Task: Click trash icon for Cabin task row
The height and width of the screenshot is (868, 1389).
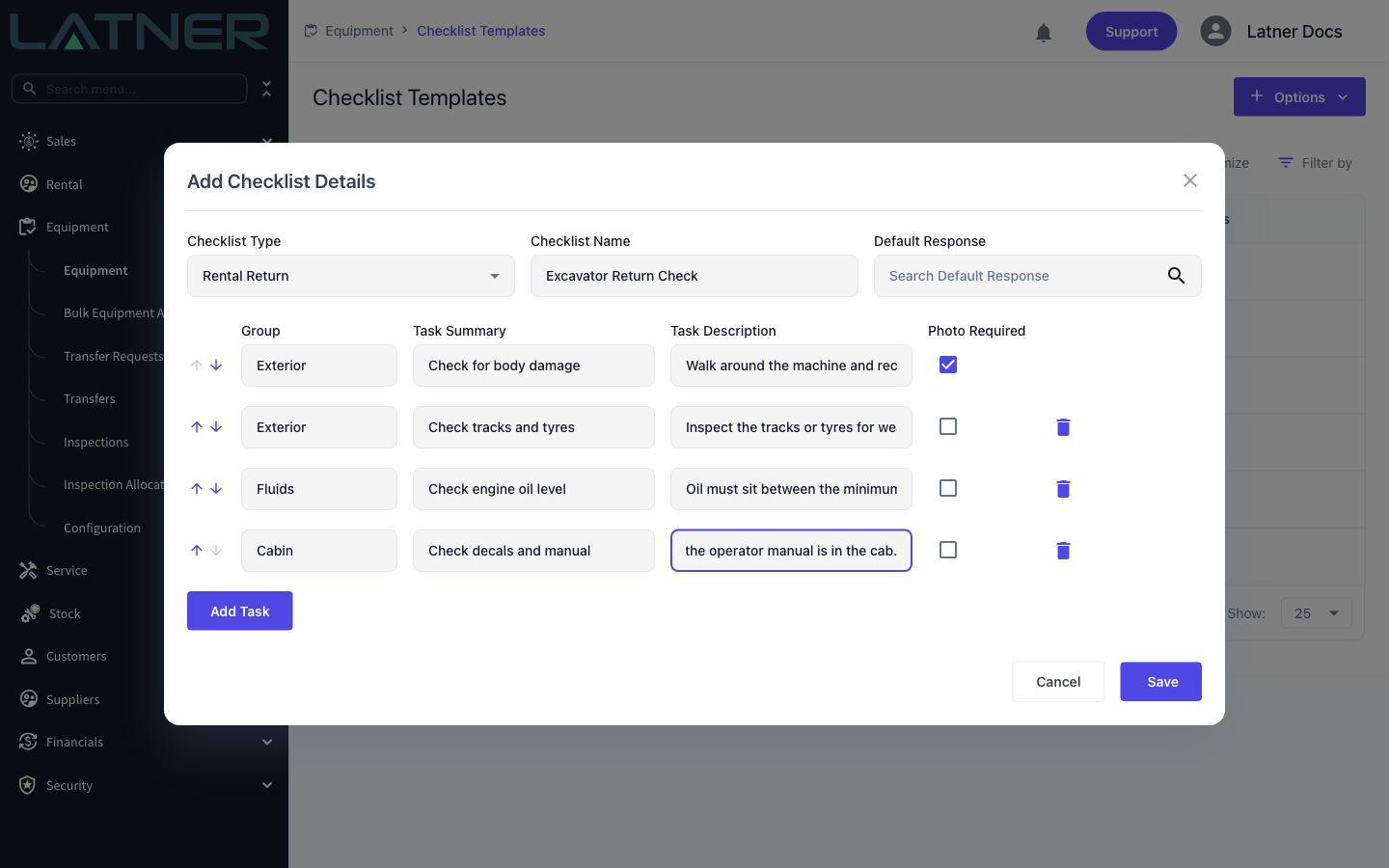Action: [1063, 551]
